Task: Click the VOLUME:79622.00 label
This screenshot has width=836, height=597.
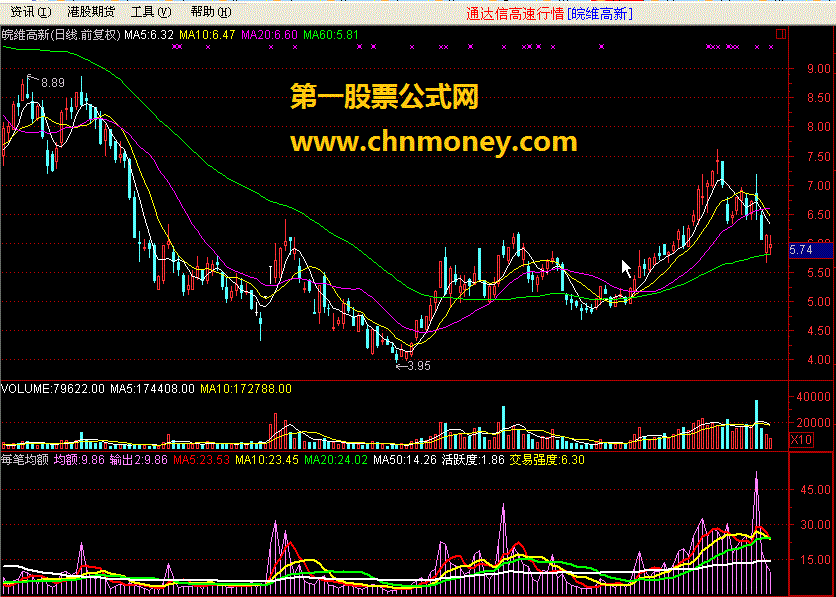Action: coord(53,389)
